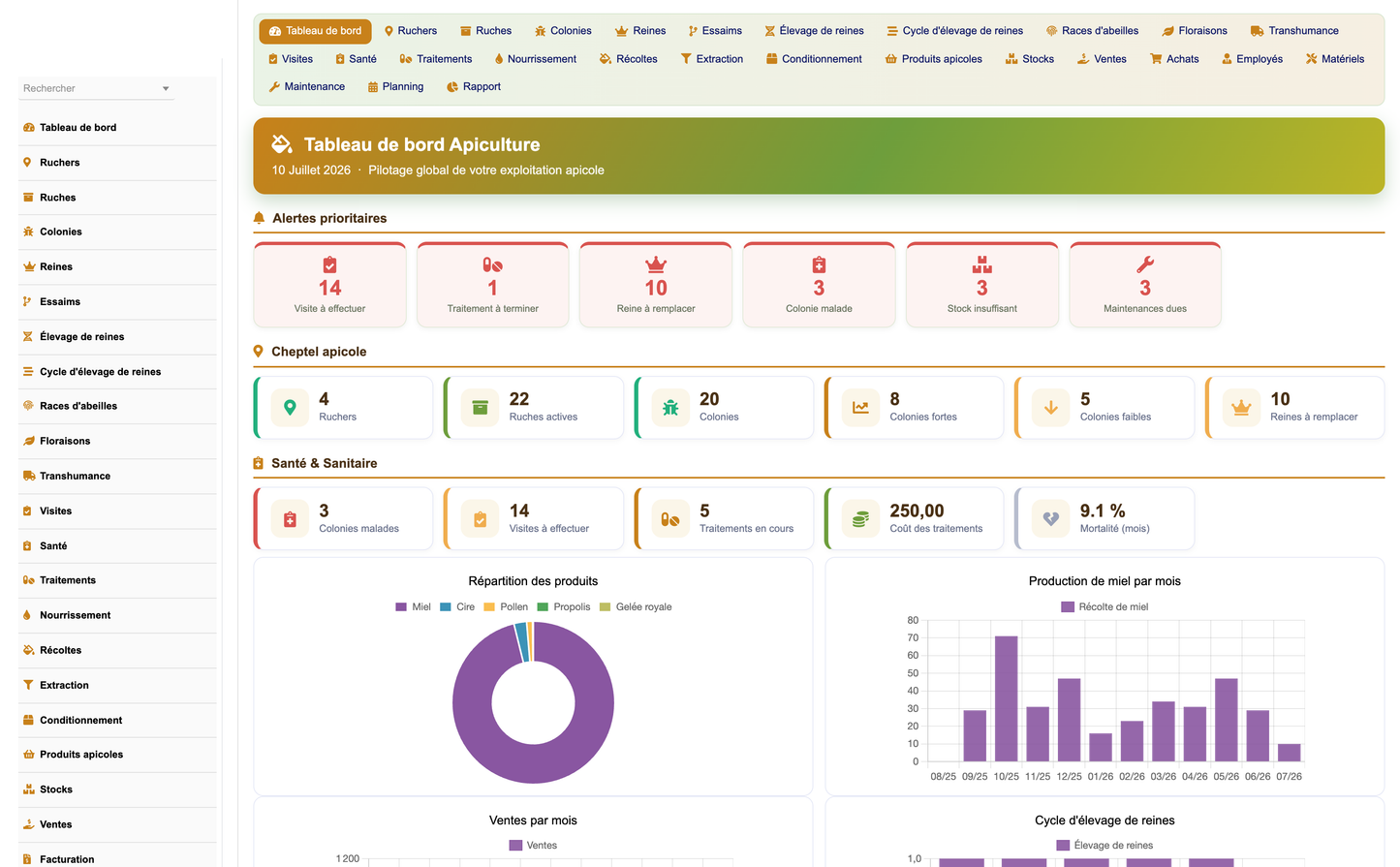Open the Tableau de bord top tab
The height and width of the screenshot is (867, 1400).
315,31
